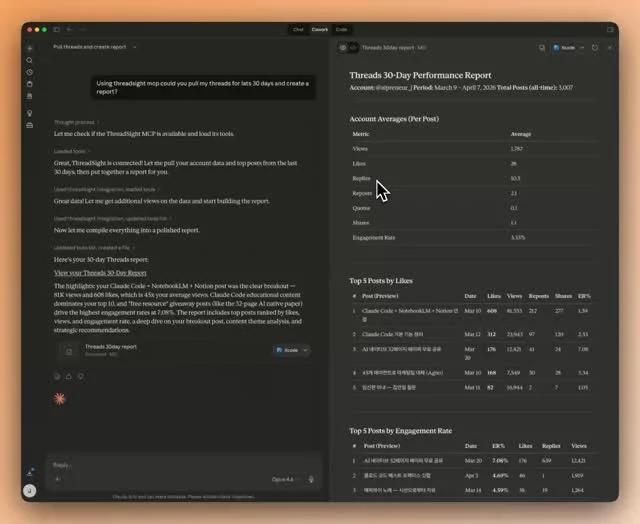
Task: Expand the Thought process section
Action: pyautogui.click(x=76, y=122)
